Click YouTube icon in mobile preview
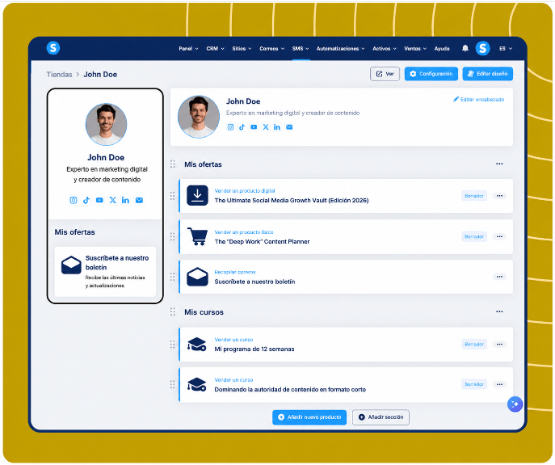Image resolution: width=555 pixels, height=465 pixels. tap(99, 200)
